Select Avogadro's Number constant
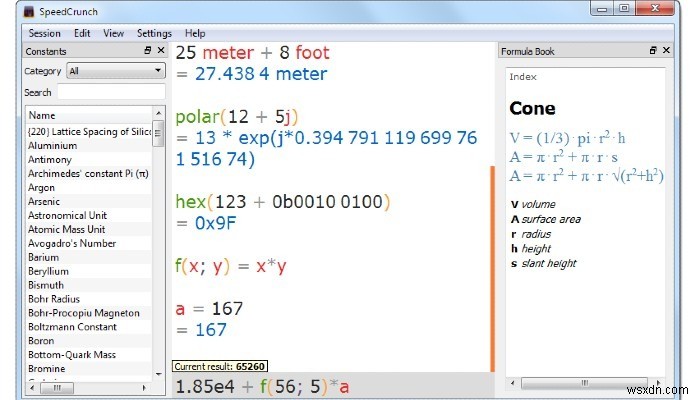Viewport: 700px width, 400px height. 89,243
